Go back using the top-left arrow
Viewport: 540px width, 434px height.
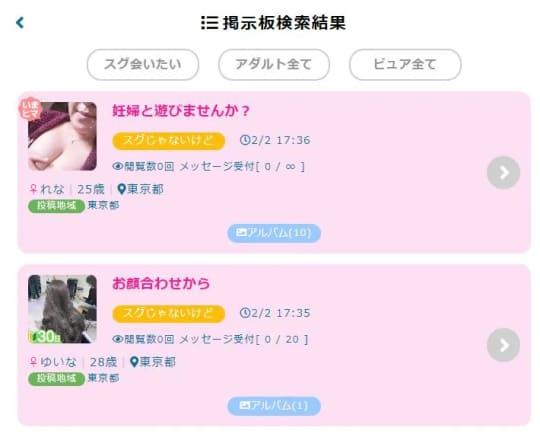tap(20, 23)
